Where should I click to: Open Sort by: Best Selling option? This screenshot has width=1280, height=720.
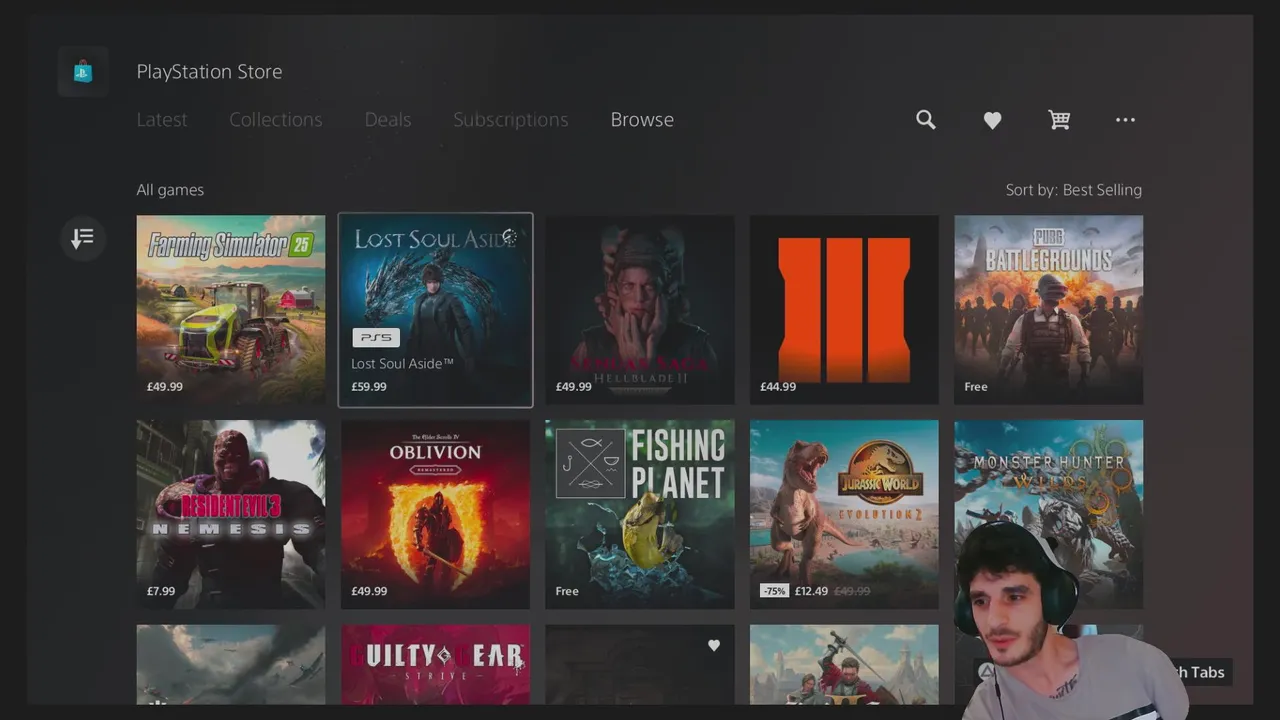pyautogui.click(x=1074, y=190)
